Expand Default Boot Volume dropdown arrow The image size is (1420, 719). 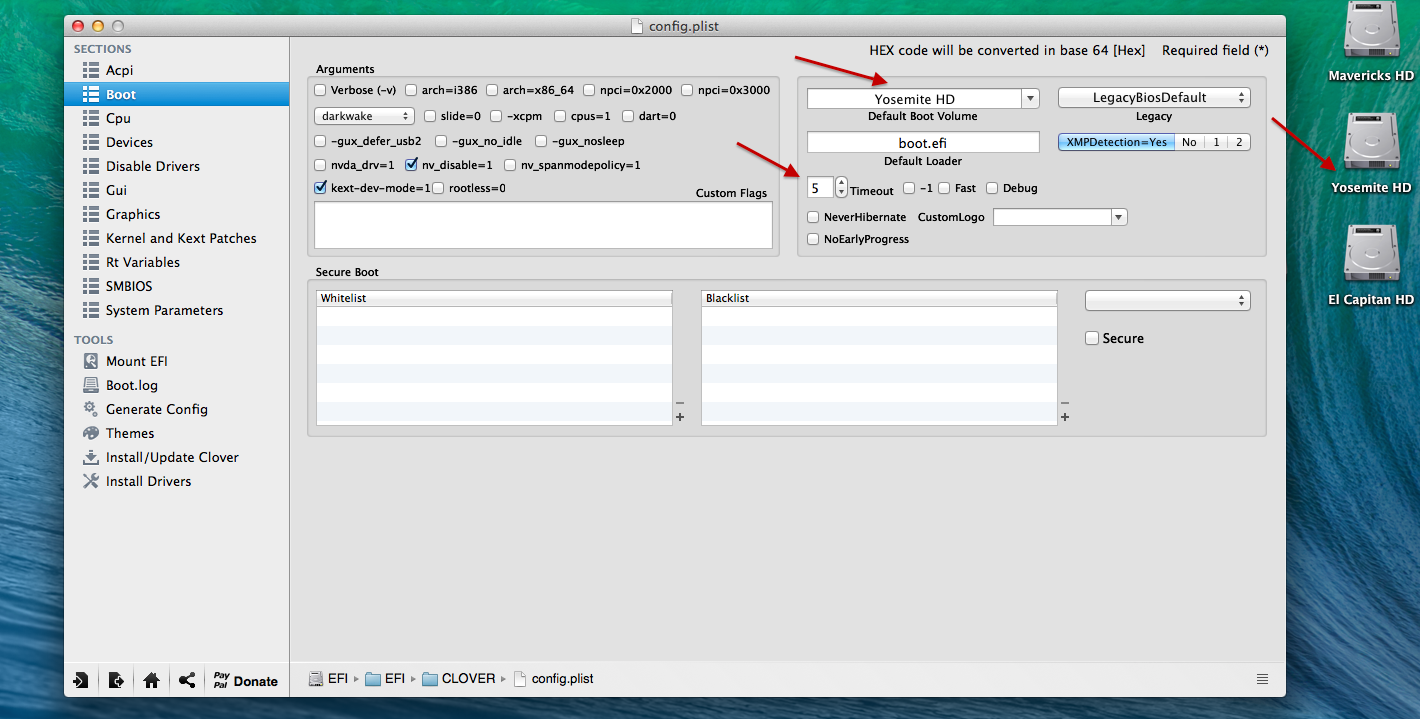(1030, 98)
